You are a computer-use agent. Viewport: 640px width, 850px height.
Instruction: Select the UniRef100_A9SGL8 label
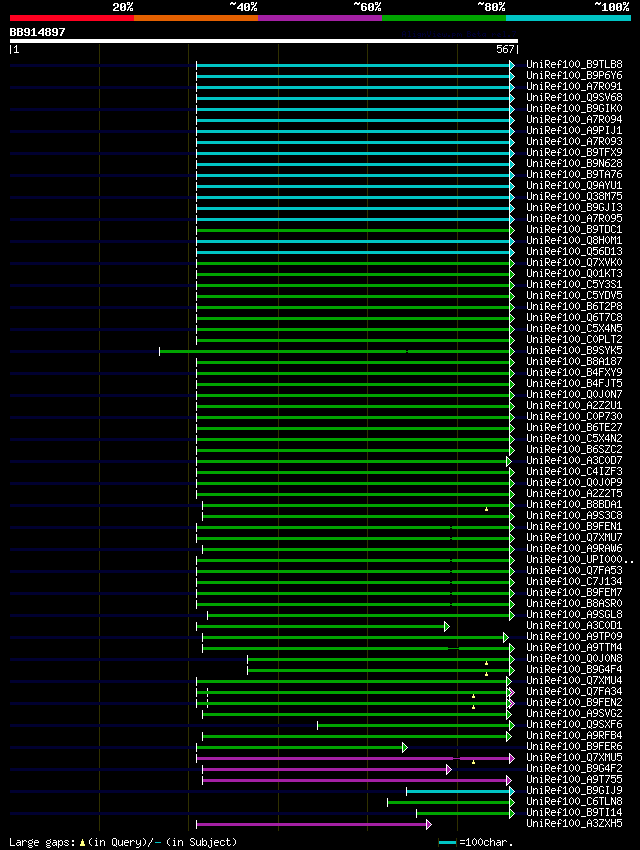pyautogui.click(x=574, y=614)
